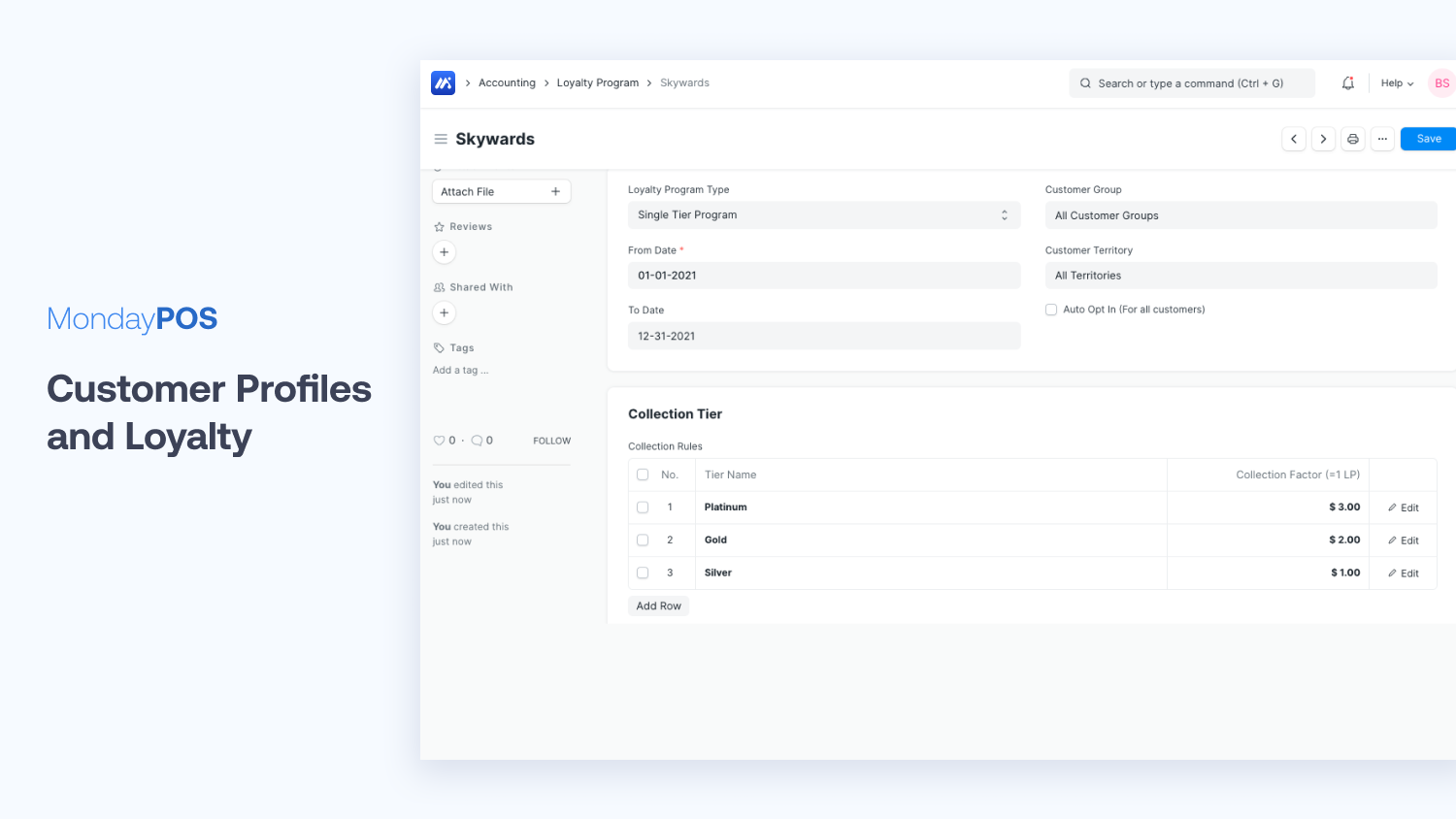
Task: Go to next record arrow
Action: (1323, 139)
